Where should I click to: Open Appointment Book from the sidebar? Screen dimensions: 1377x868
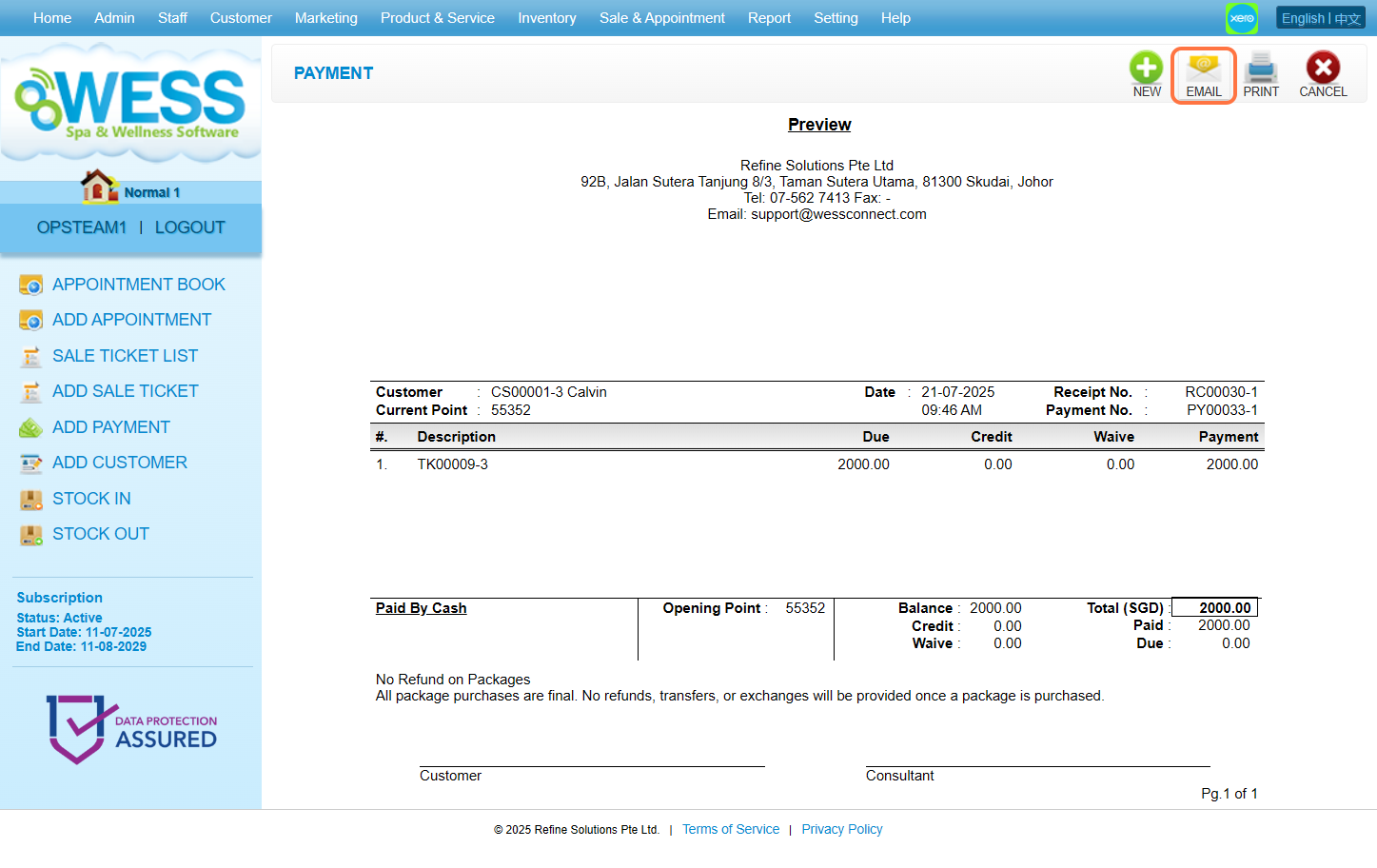(138, 285)
